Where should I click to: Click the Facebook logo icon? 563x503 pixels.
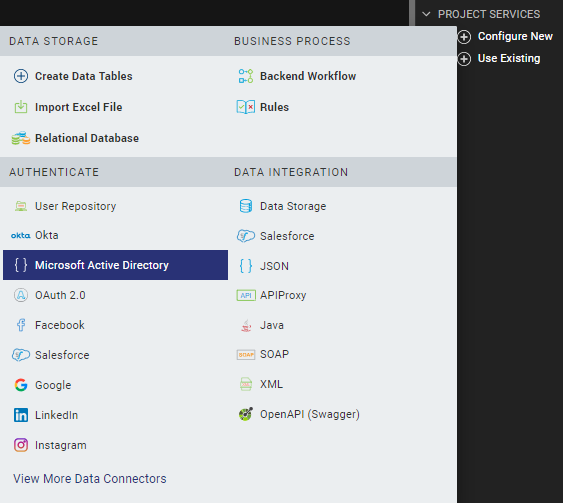click(21, 325)
